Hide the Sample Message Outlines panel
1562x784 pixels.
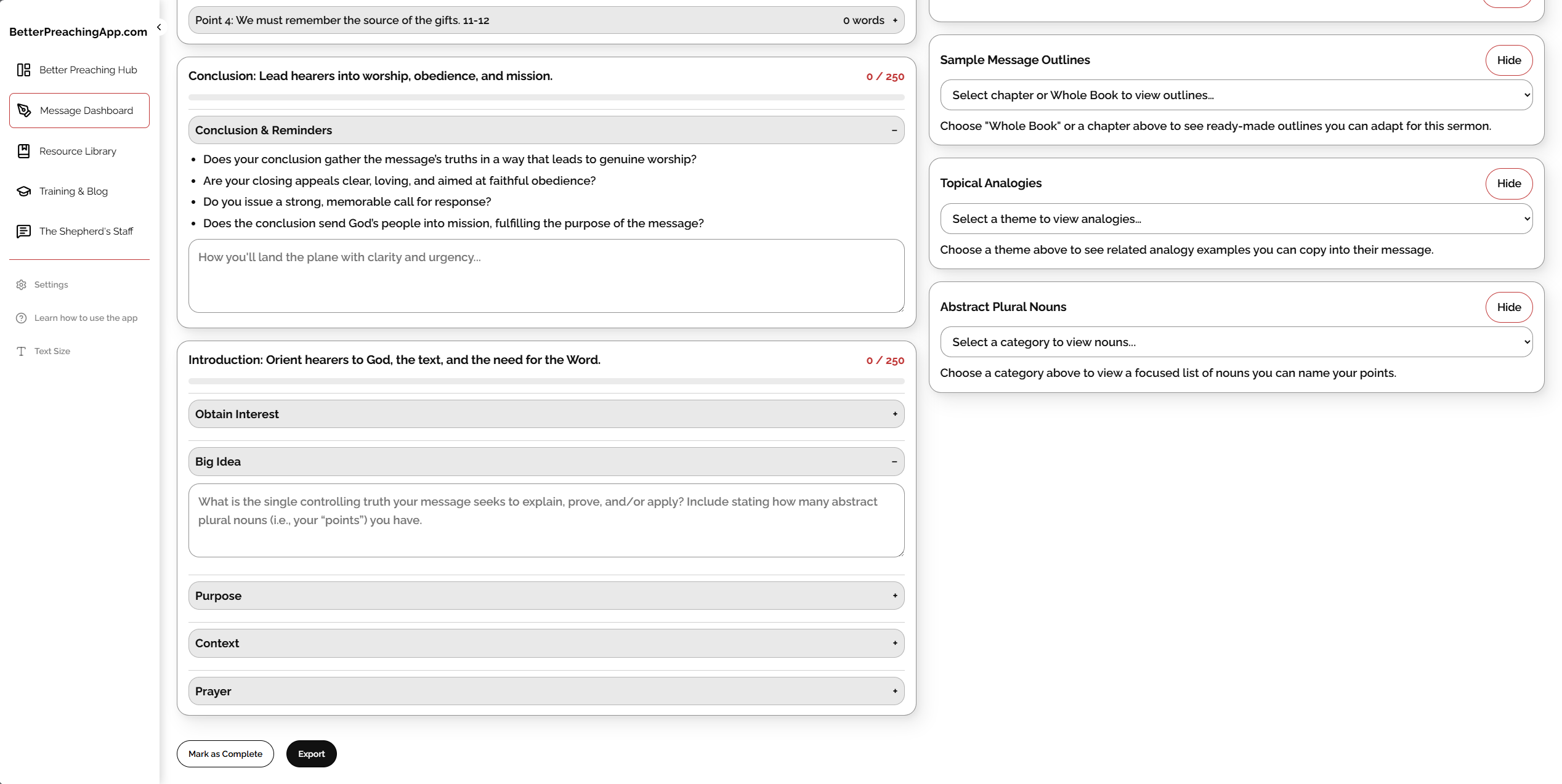click(1508, 60)
